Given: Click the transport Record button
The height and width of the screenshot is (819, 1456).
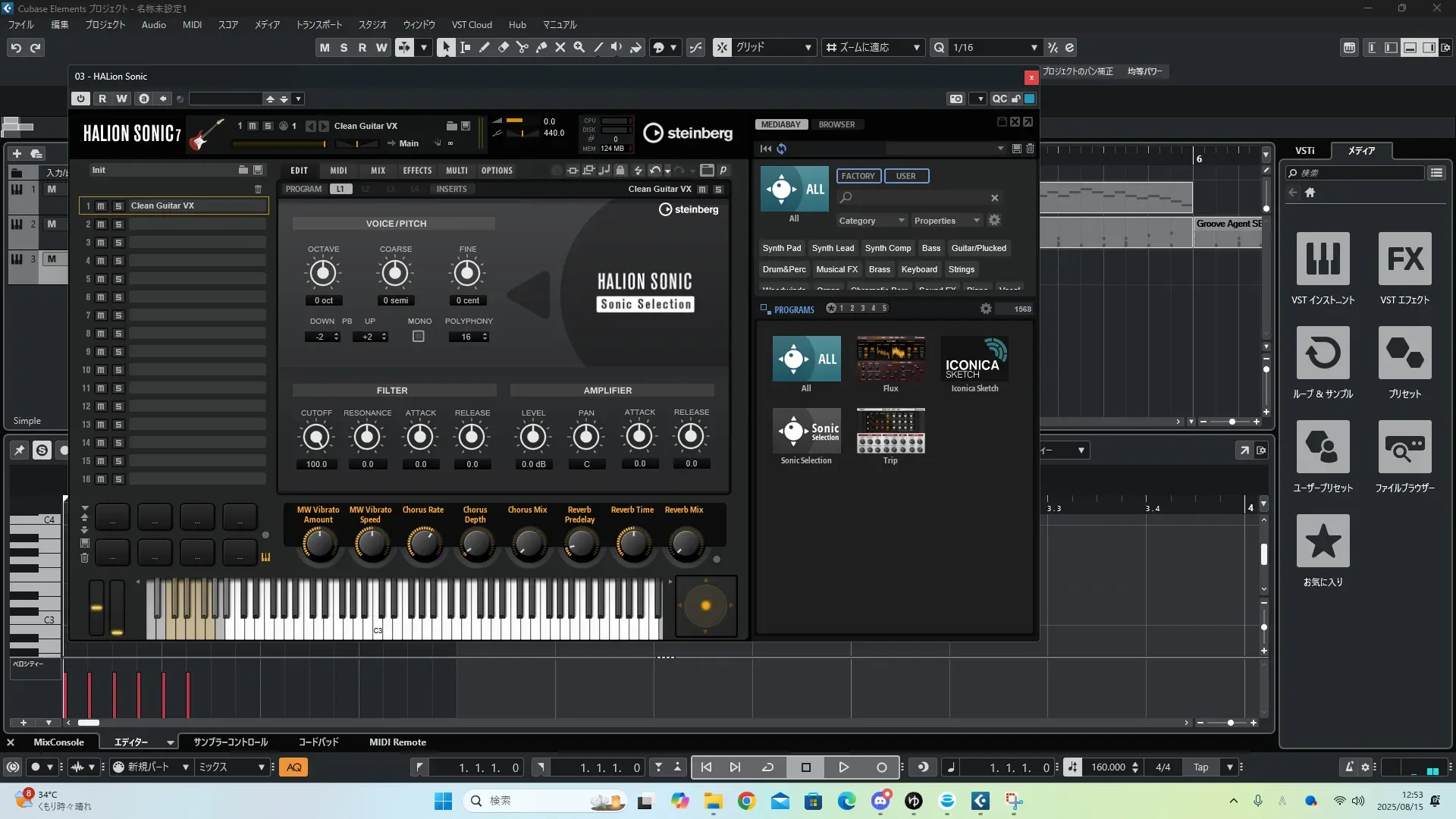Looking at the screenshot, I should [881, 767].
